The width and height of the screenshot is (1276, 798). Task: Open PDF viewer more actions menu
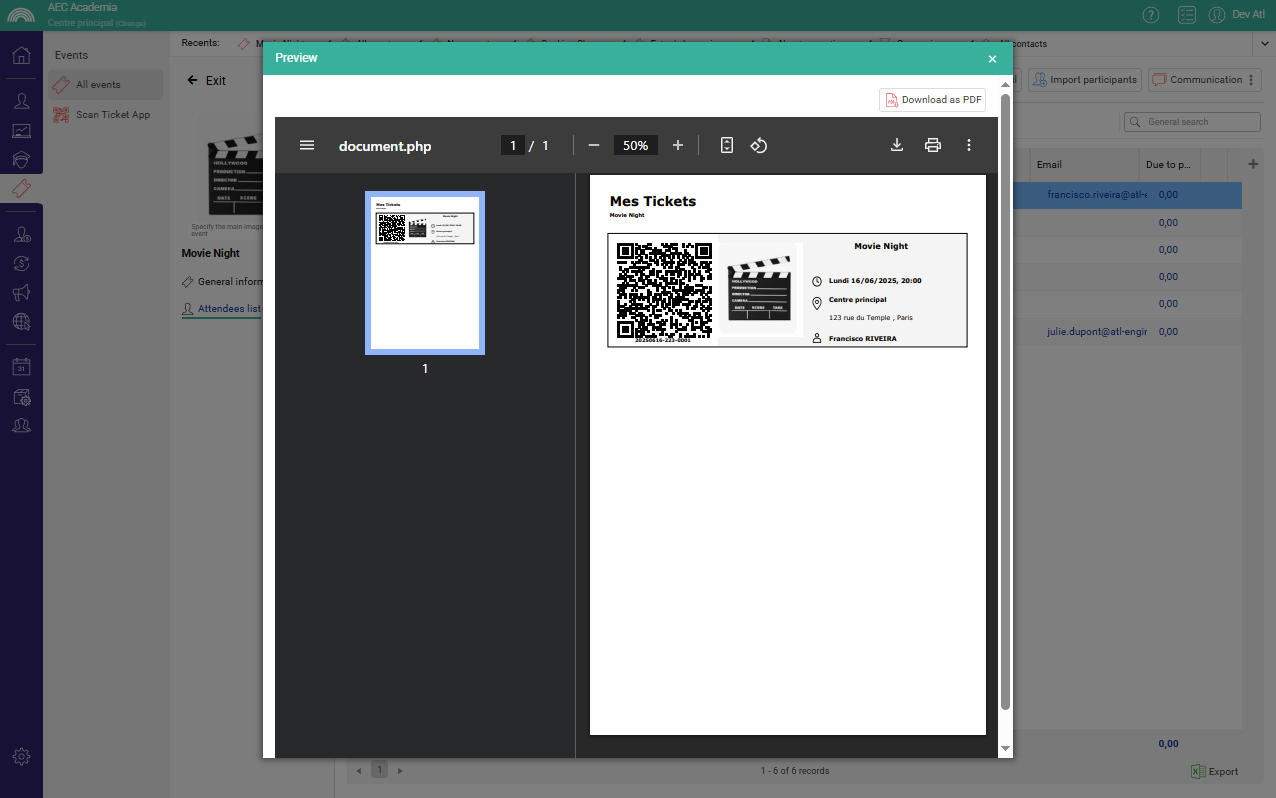[969, 145]
